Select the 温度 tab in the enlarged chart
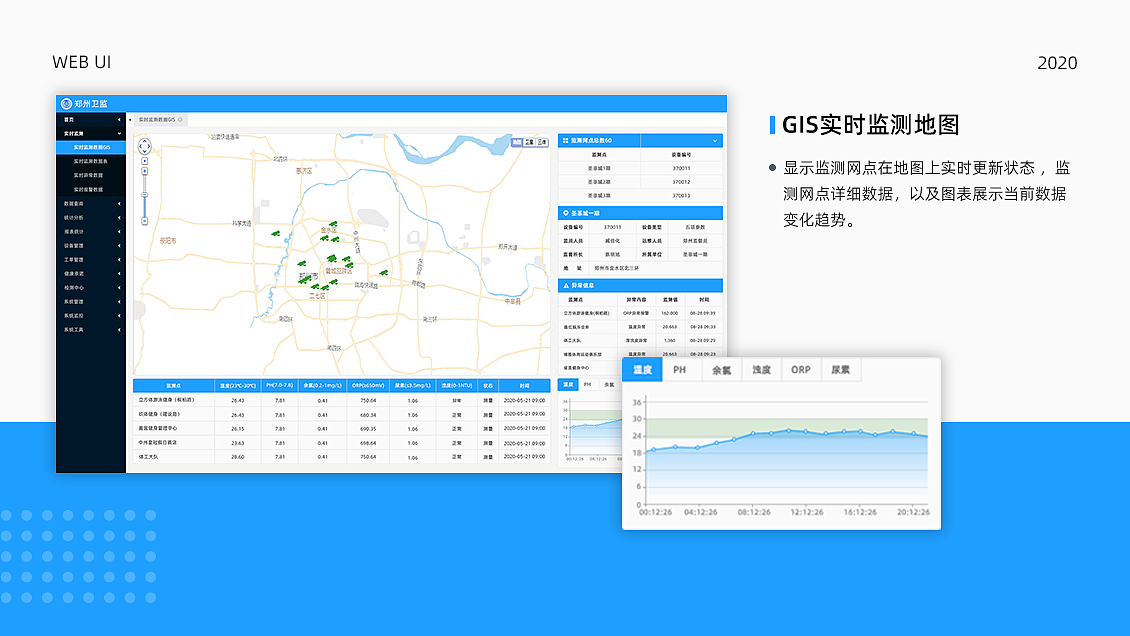 point(642,370)
